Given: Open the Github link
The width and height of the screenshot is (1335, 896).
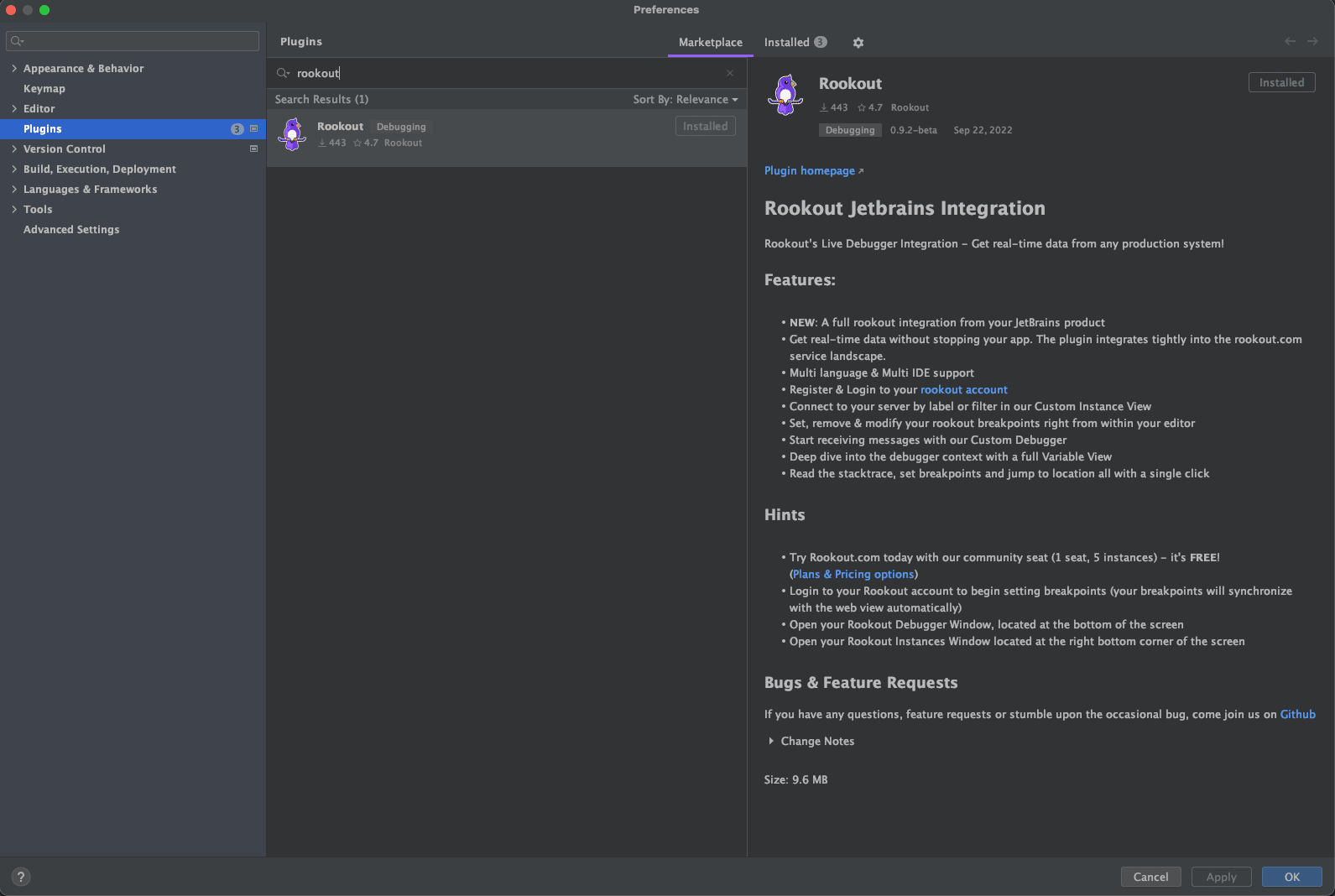Looking at the screenshot, I should pos(1297,714).
